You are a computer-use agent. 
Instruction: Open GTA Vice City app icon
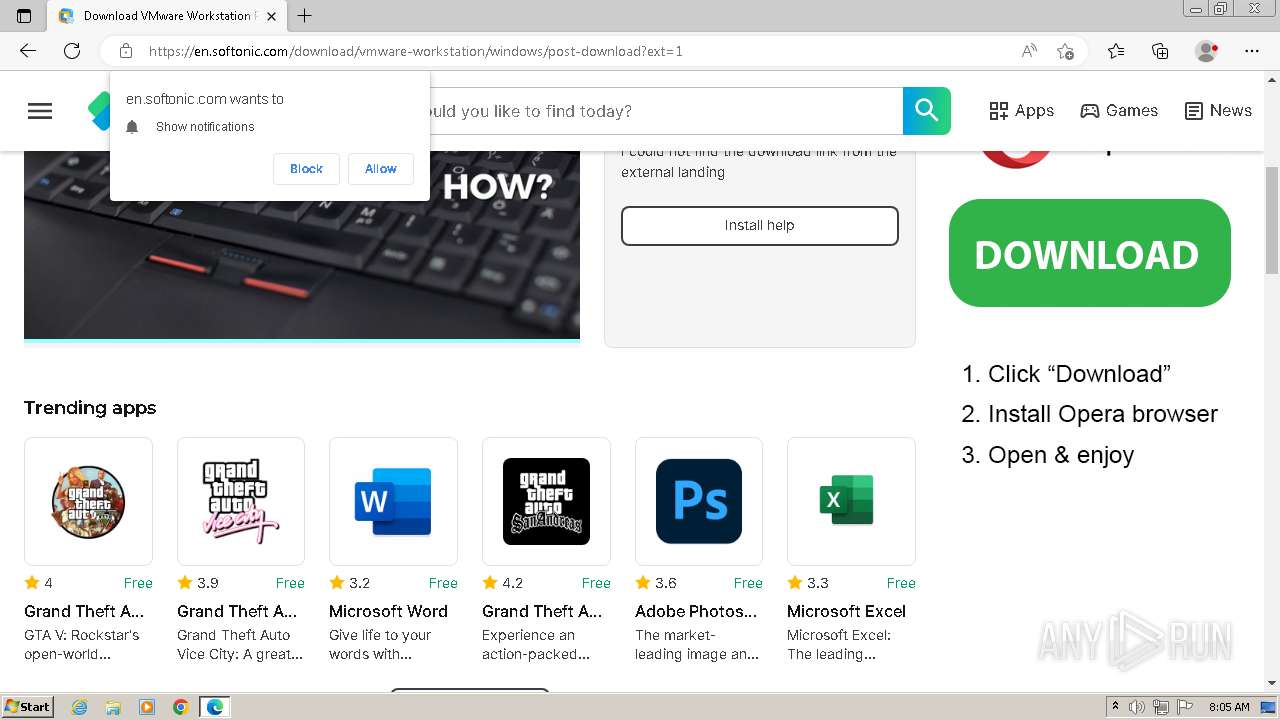click(241, 501)
